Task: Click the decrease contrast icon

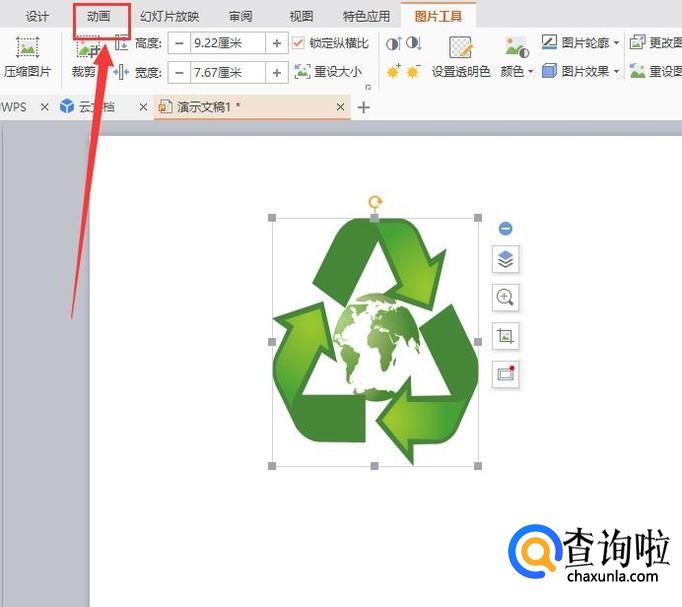Action: click(414, 43)
